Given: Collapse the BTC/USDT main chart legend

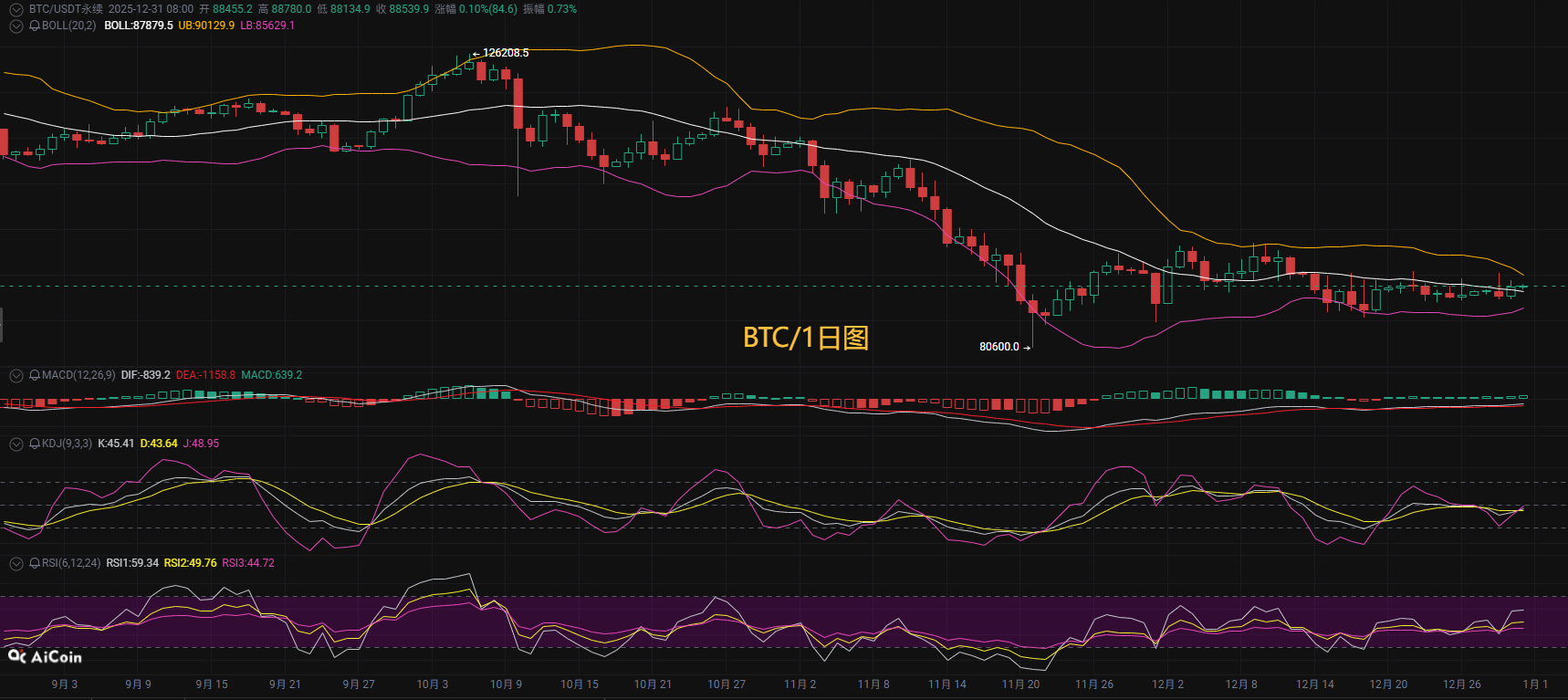Looking at the screenshot, I should (x=16, y=9).
